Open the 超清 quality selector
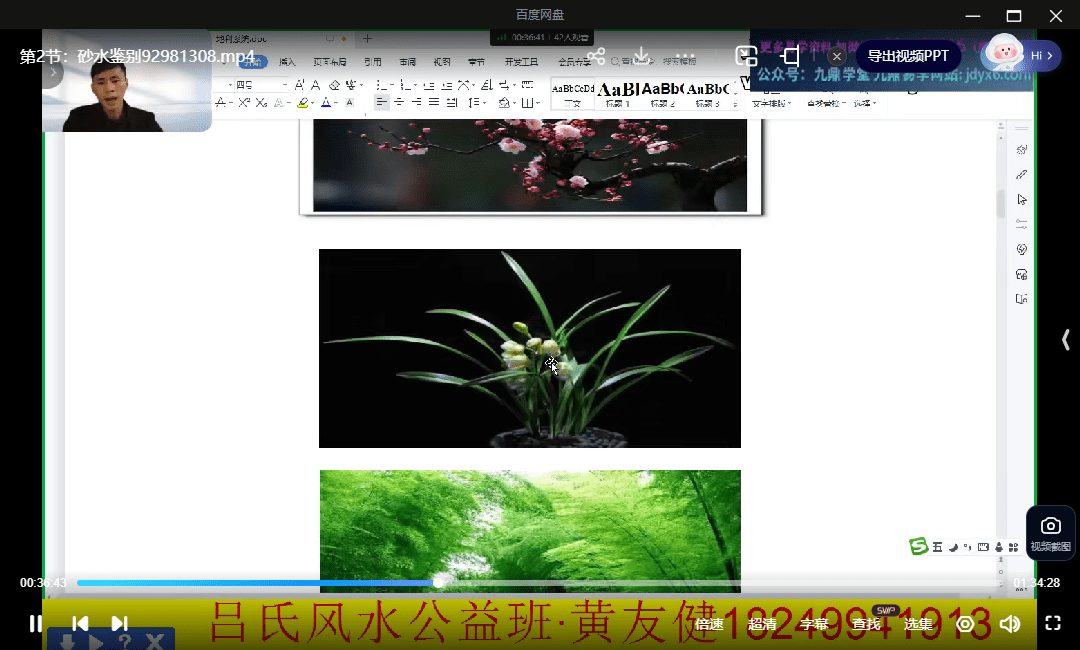The image size is (1080, 650). click(762, 624)
